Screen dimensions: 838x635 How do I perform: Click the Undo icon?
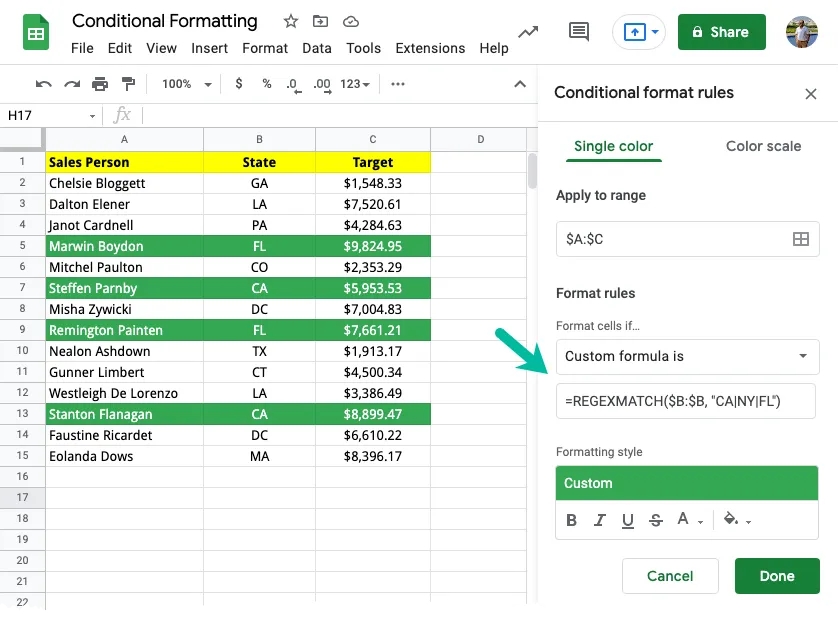click(45, 84)
